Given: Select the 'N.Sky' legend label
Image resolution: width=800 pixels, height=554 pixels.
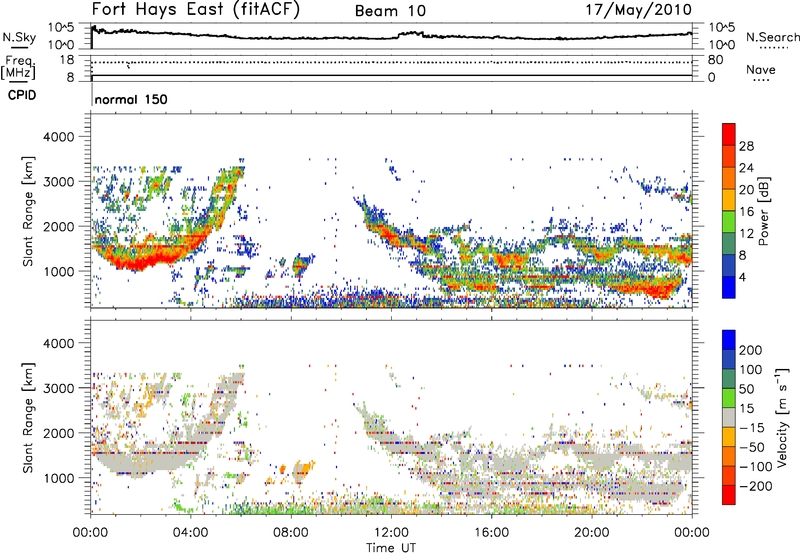Looking at the screenshot, I should (x=19, y=37).
